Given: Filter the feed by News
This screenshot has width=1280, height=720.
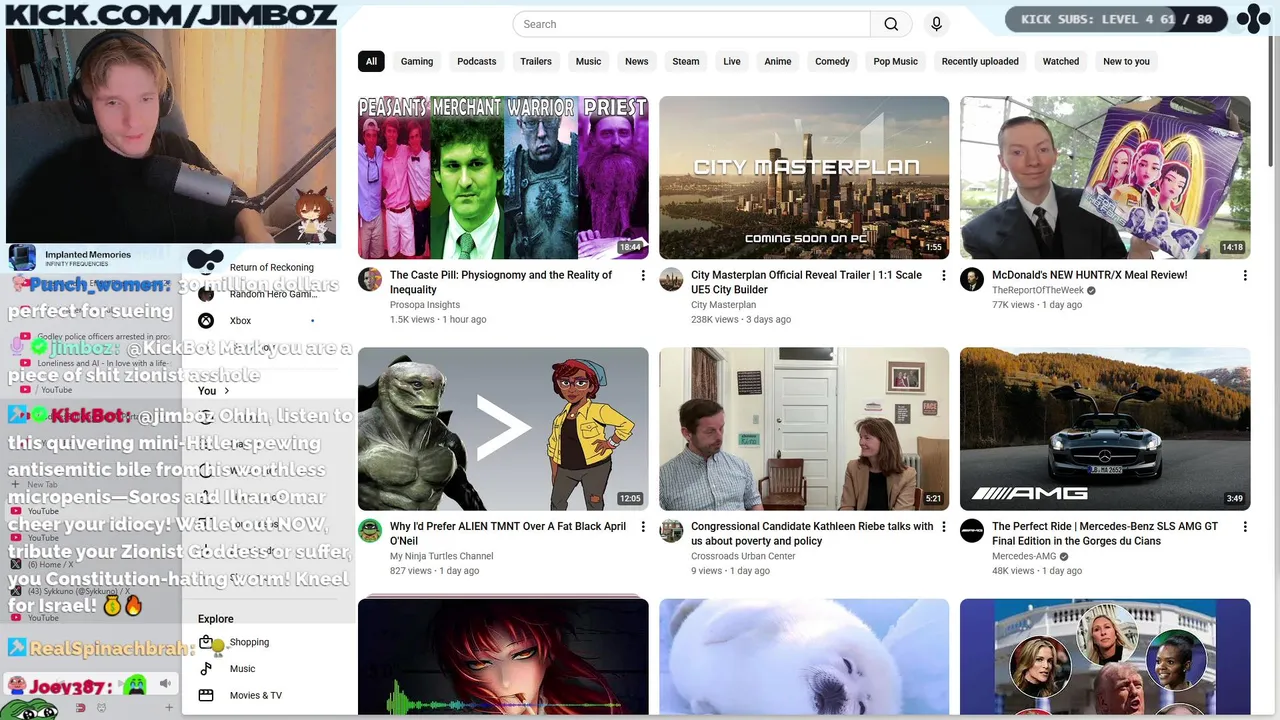Looking at the screenshot, I should (x=637, y=61).
